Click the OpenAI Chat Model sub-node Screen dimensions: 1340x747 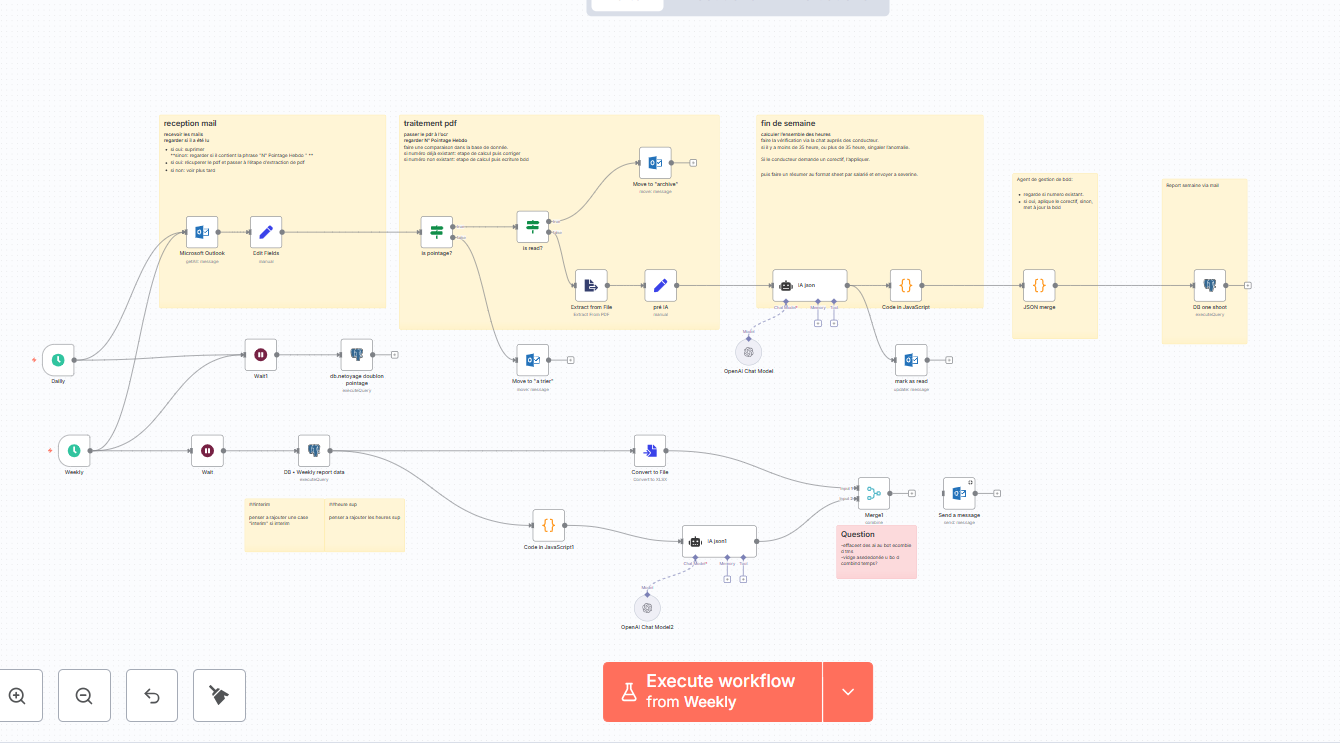coord(748,352)
